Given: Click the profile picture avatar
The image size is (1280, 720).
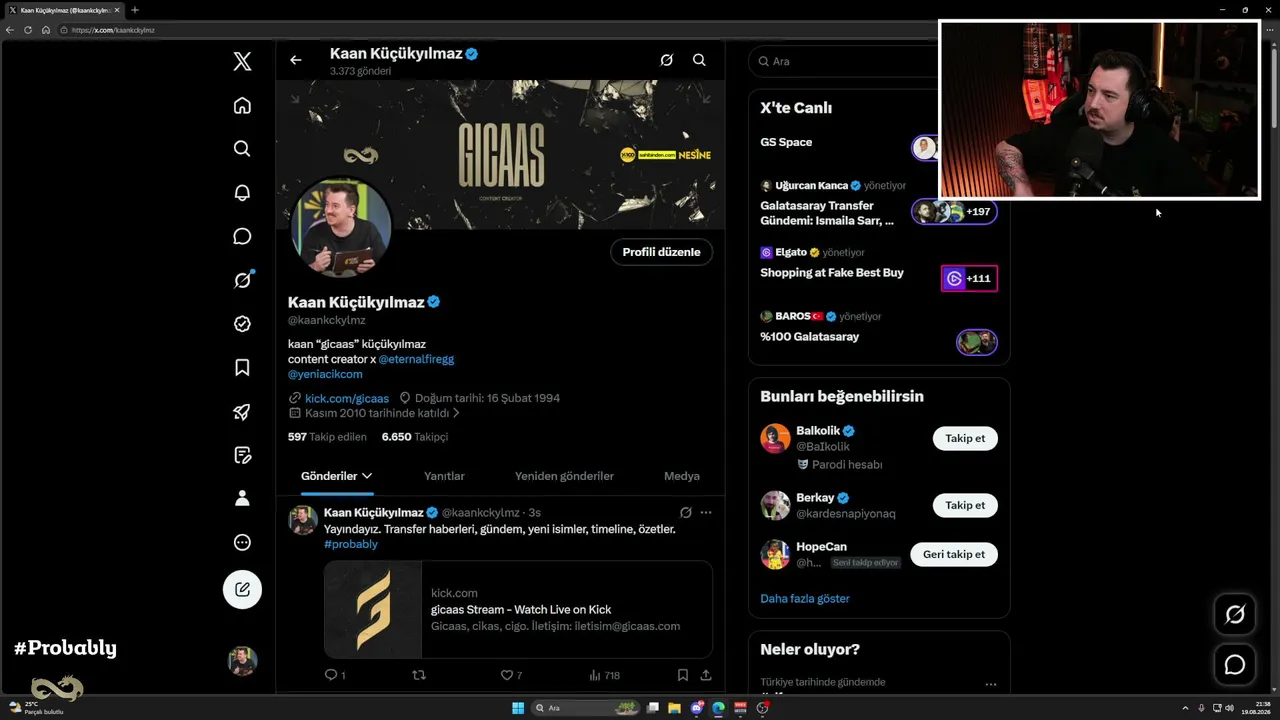Looking at the screenshot, I should [341, 228].
